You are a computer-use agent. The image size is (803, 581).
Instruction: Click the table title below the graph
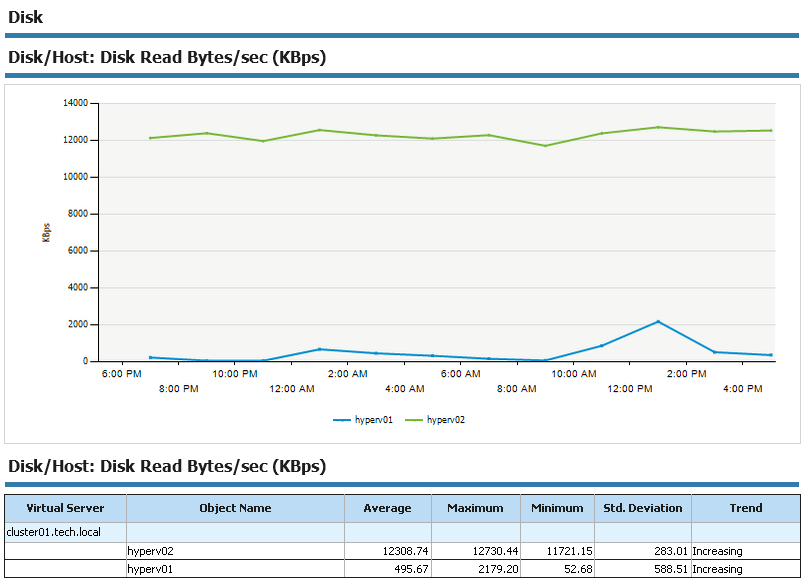(x=167, y=466)
